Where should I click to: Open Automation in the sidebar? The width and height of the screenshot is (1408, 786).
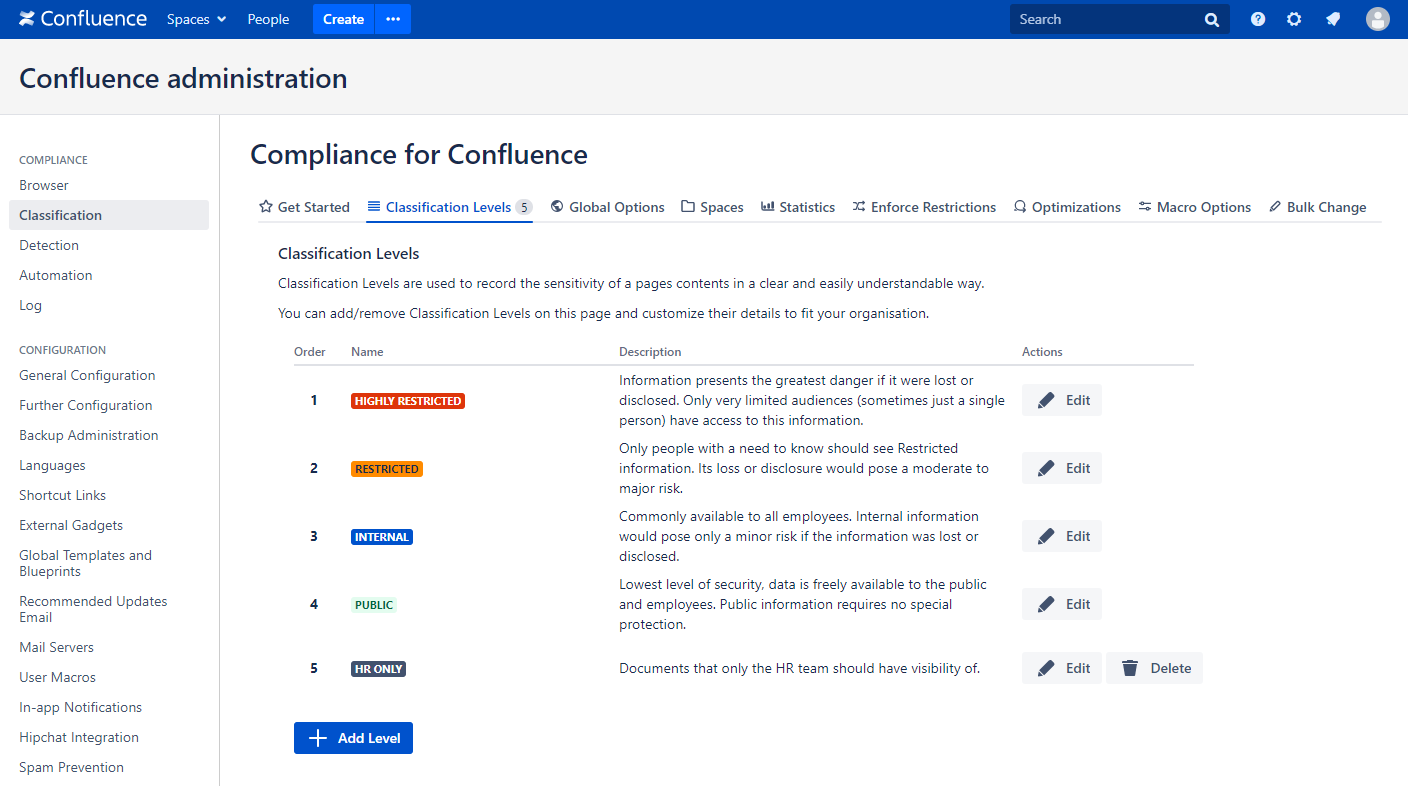(x=56, y=275)
